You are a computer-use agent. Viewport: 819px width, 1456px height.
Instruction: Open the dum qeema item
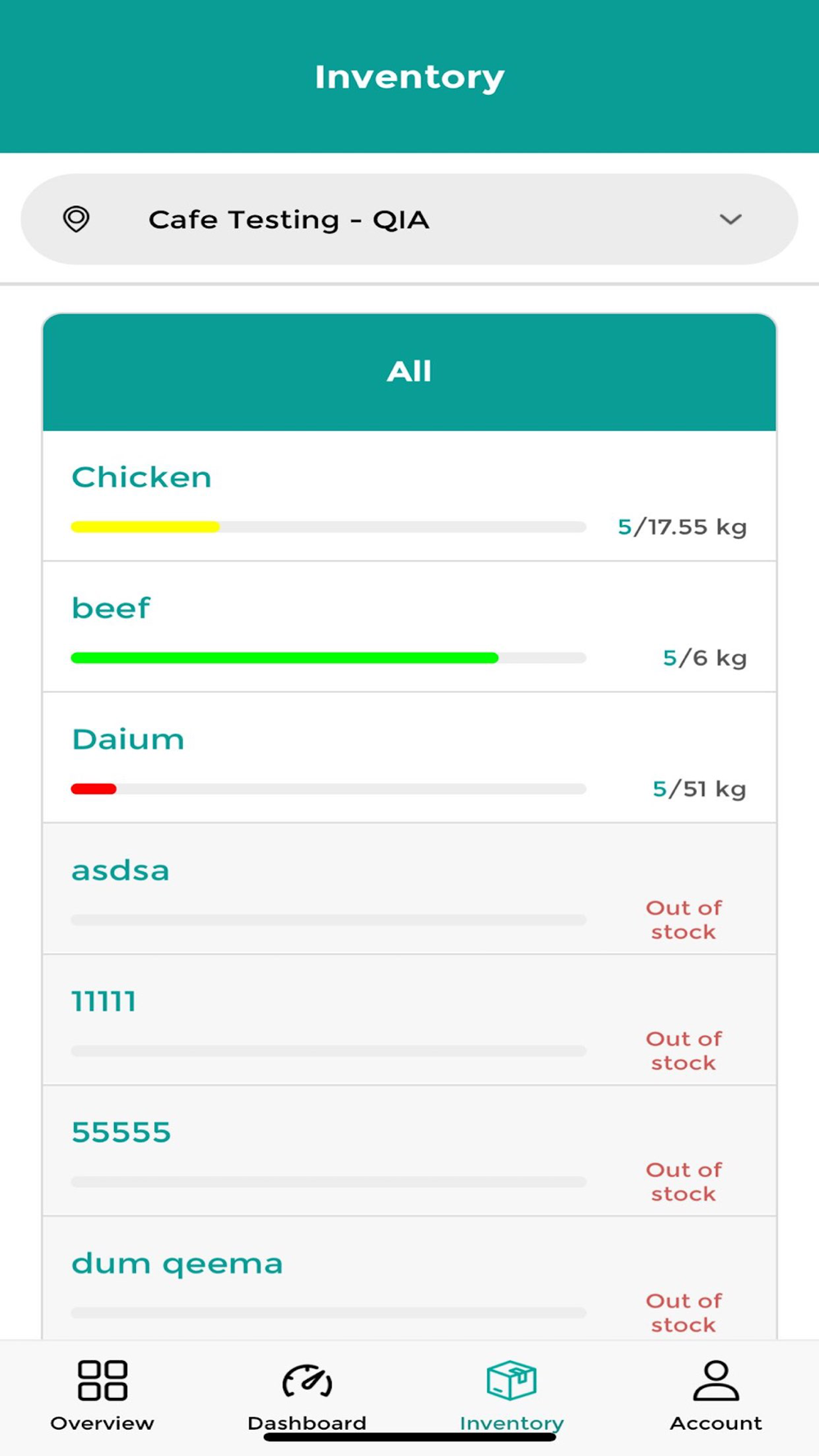[x=409, y=1279]
